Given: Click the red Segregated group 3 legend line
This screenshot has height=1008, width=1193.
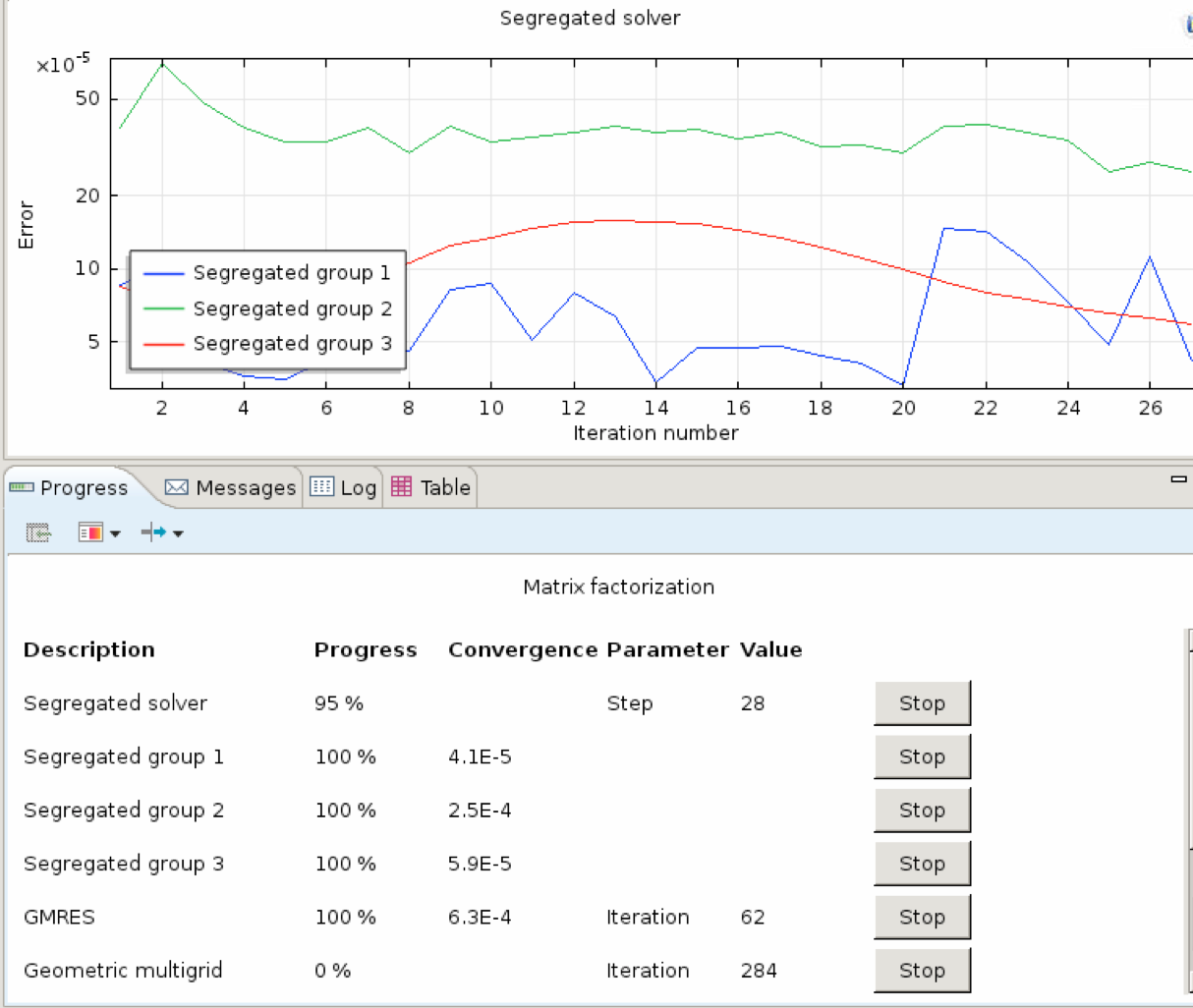Looking at the screenshot, I should pos(163,344).
